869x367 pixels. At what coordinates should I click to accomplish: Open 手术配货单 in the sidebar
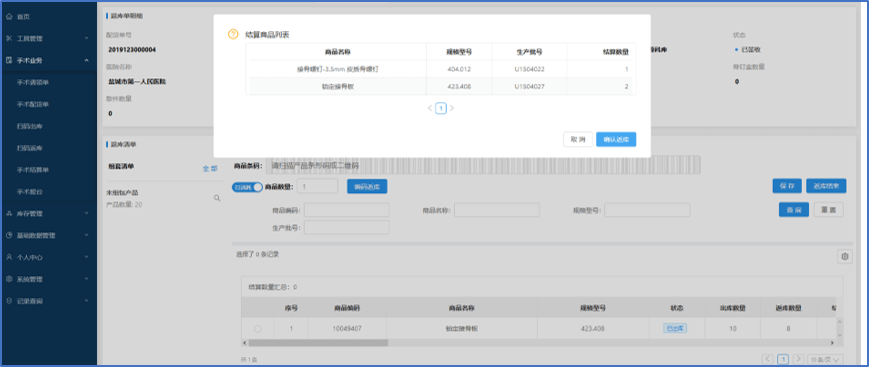[33, 104]
